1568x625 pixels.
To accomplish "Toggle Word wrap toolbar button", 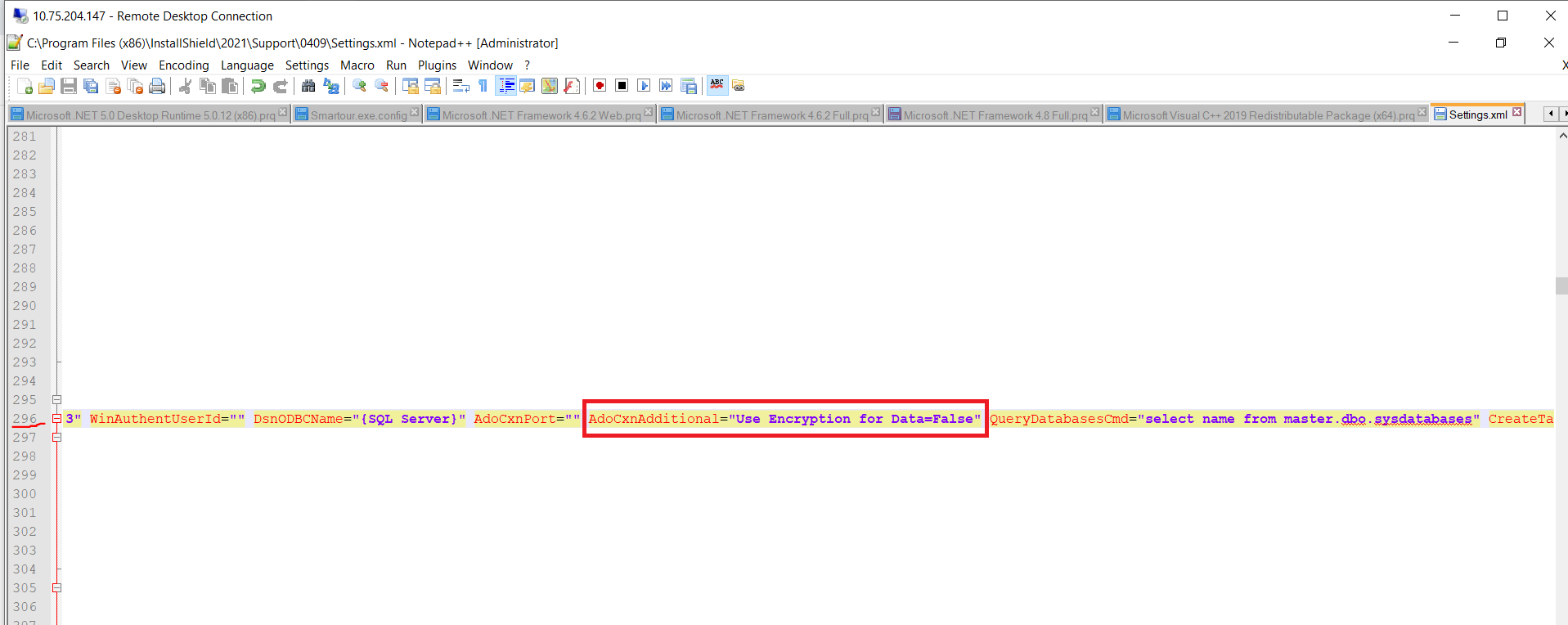I will [461, 86].
